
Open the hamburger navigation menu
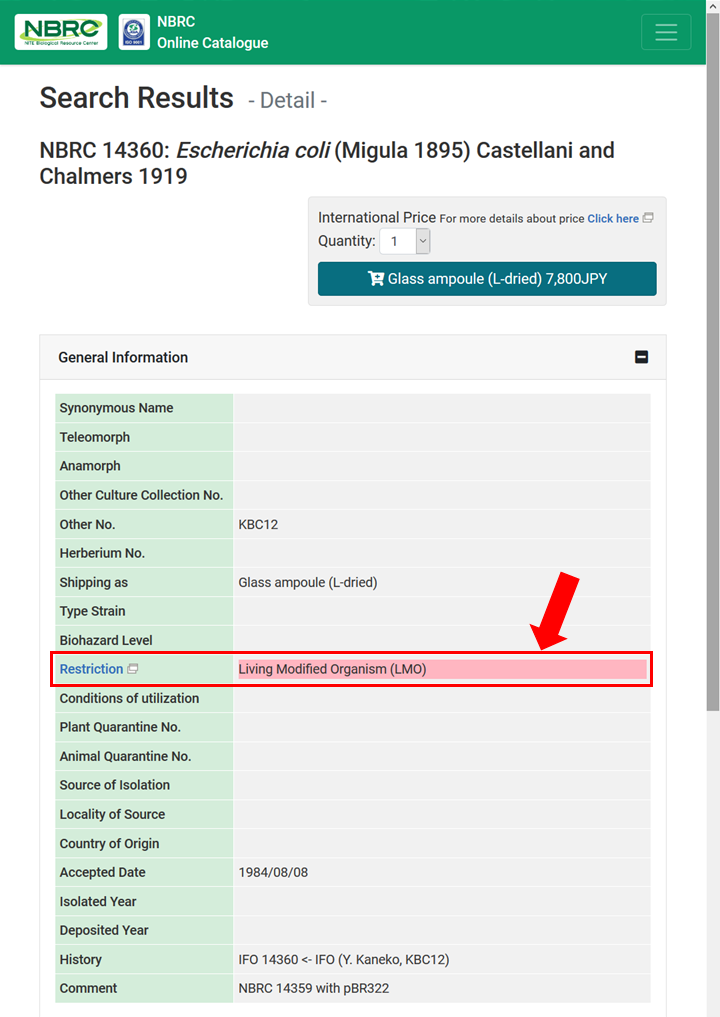[x=666, y=32]
